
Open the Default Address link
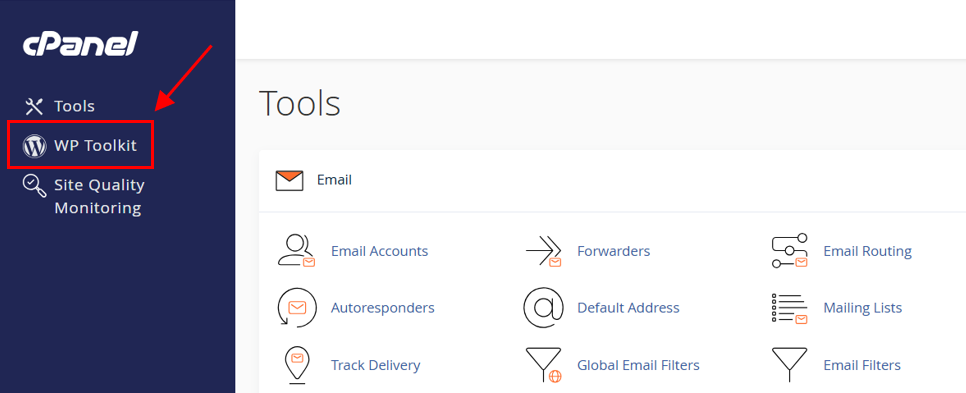(628, 307)
